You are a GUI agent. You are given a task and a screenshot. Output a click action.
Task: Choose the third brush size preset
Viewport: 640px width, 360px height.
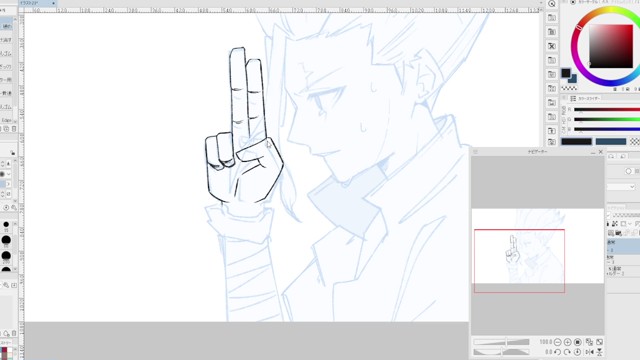tap(6, 256)
